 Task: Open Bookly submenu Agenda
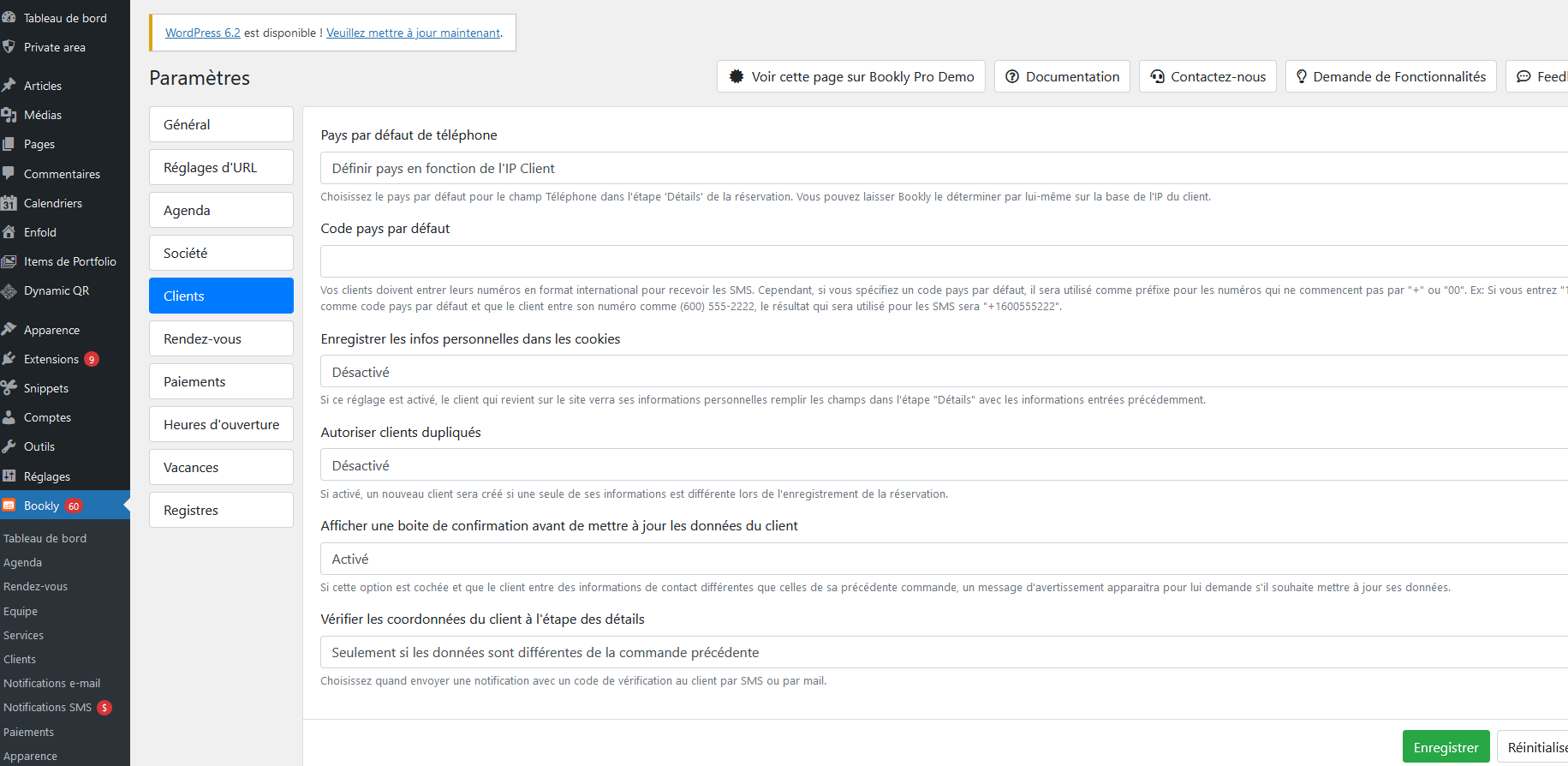(22, 562)
